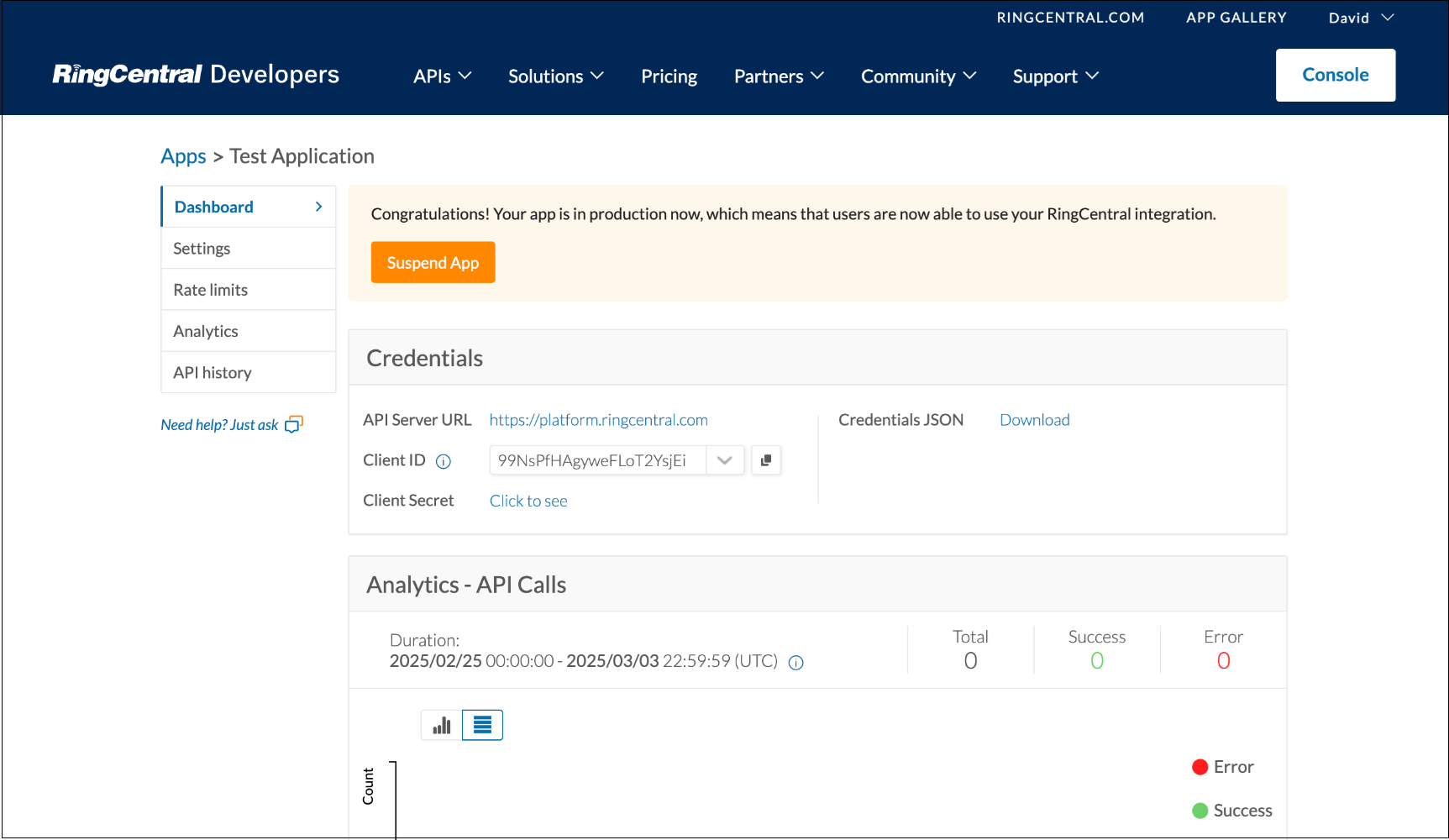Expand the Client ID dropdown arrow
Image resolution: width=1449 pixels, height=840 pixels.
(725, 460)
